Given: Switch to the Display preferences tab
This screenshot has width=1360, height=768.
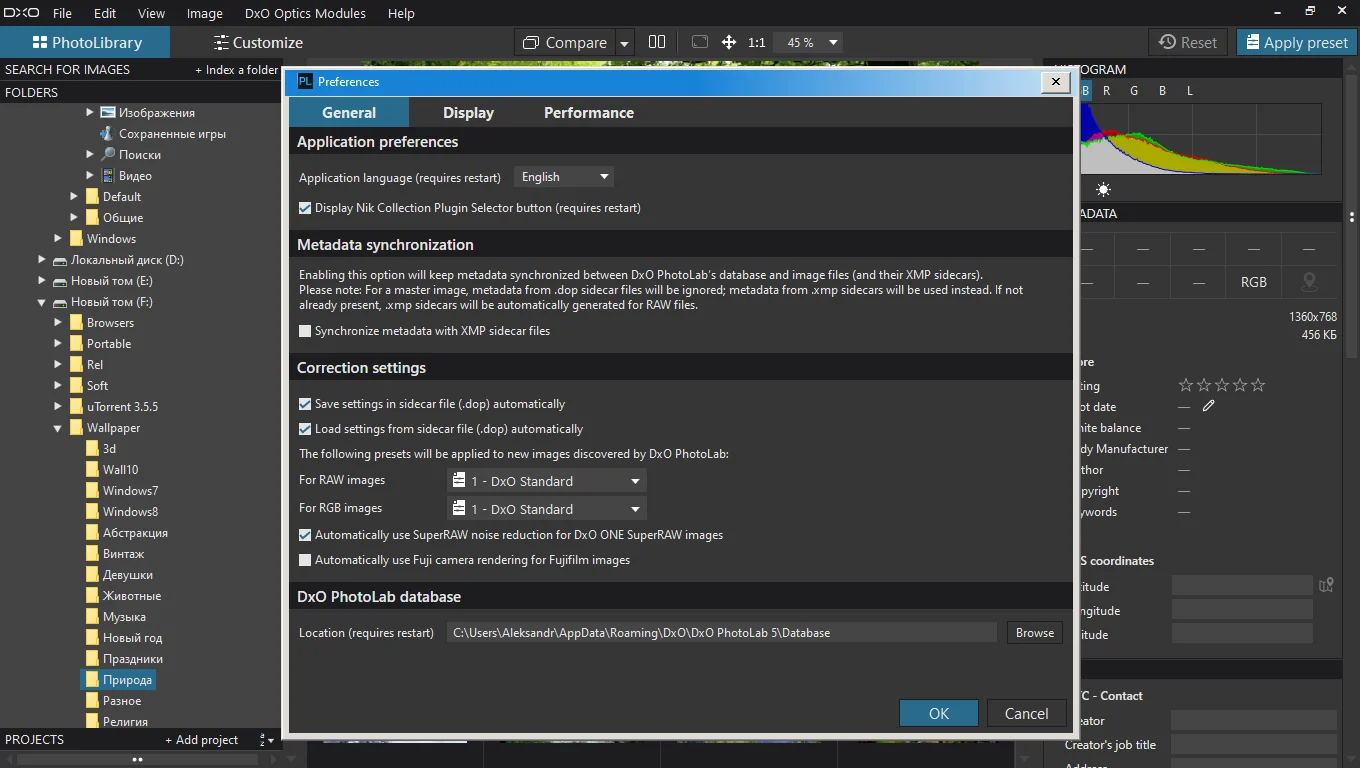Looking at the screenshot, I should point(468,112).
